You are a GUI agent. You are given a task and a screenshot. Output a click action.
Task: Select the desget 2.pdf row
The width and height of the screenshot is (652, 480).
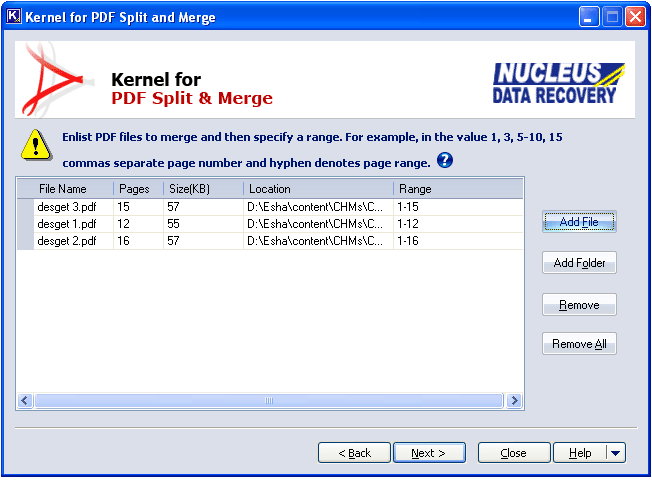point(270,241)
